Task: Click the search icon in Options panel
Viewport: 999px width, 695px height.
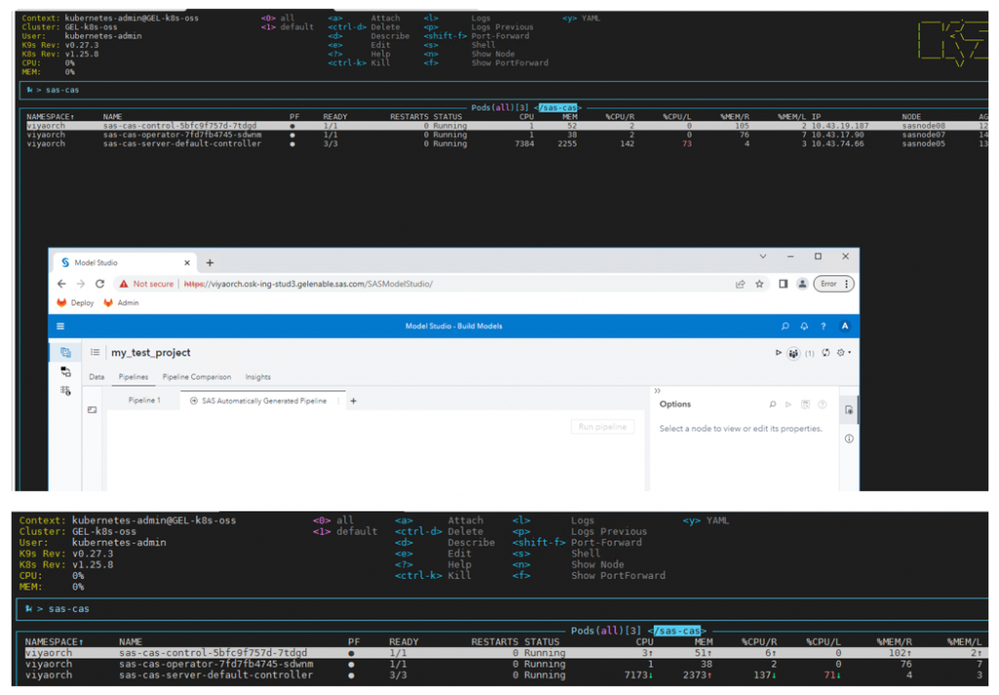Action: (772, 405)
